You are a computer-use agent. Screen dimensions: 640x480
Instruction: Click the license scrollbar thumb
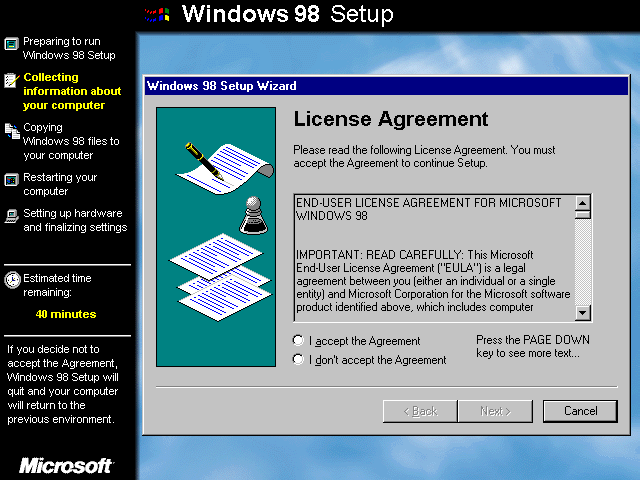click(583, 212)
